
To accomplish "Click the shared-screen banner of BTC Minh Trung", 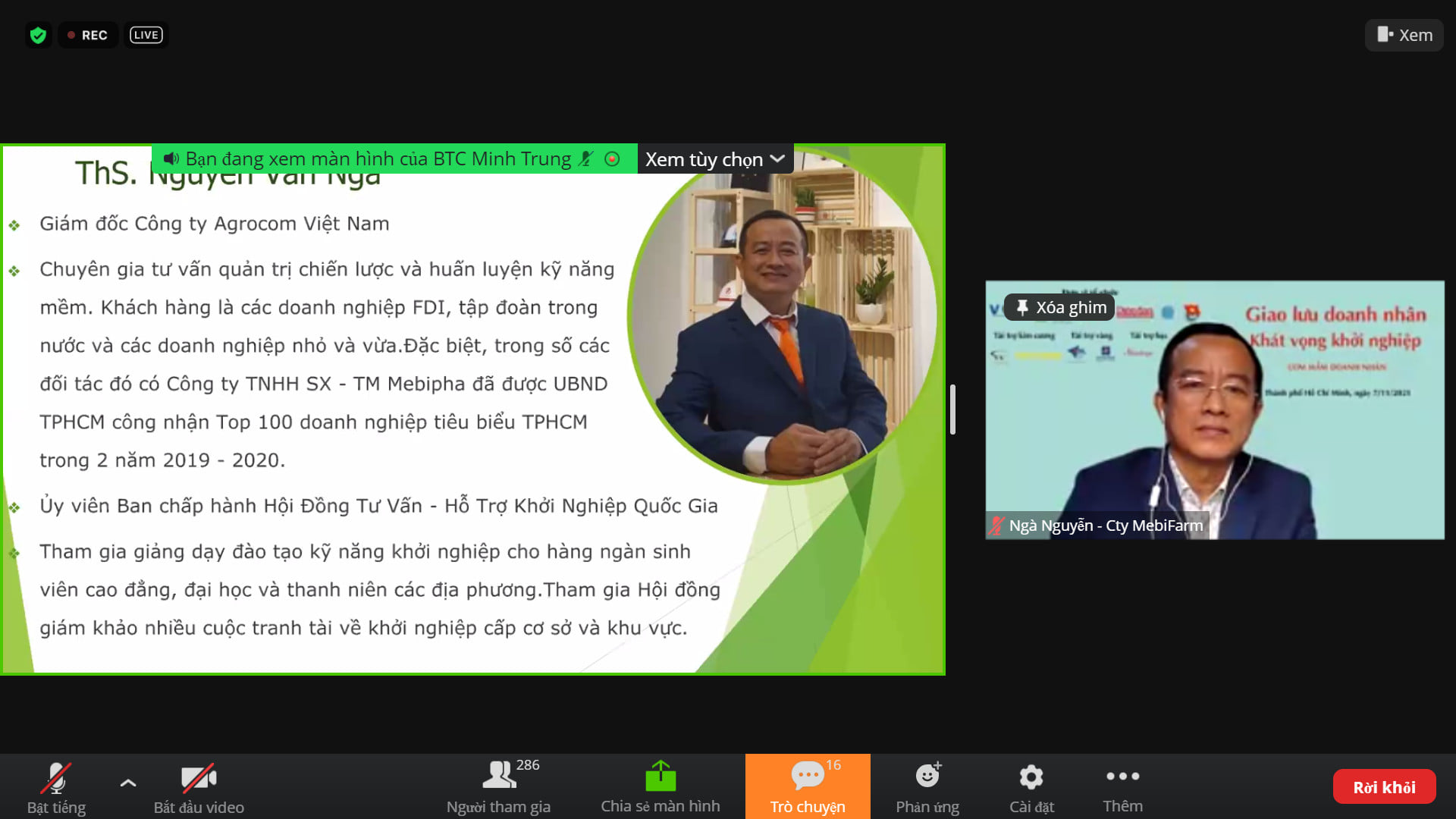I will [x=377, y=159].
